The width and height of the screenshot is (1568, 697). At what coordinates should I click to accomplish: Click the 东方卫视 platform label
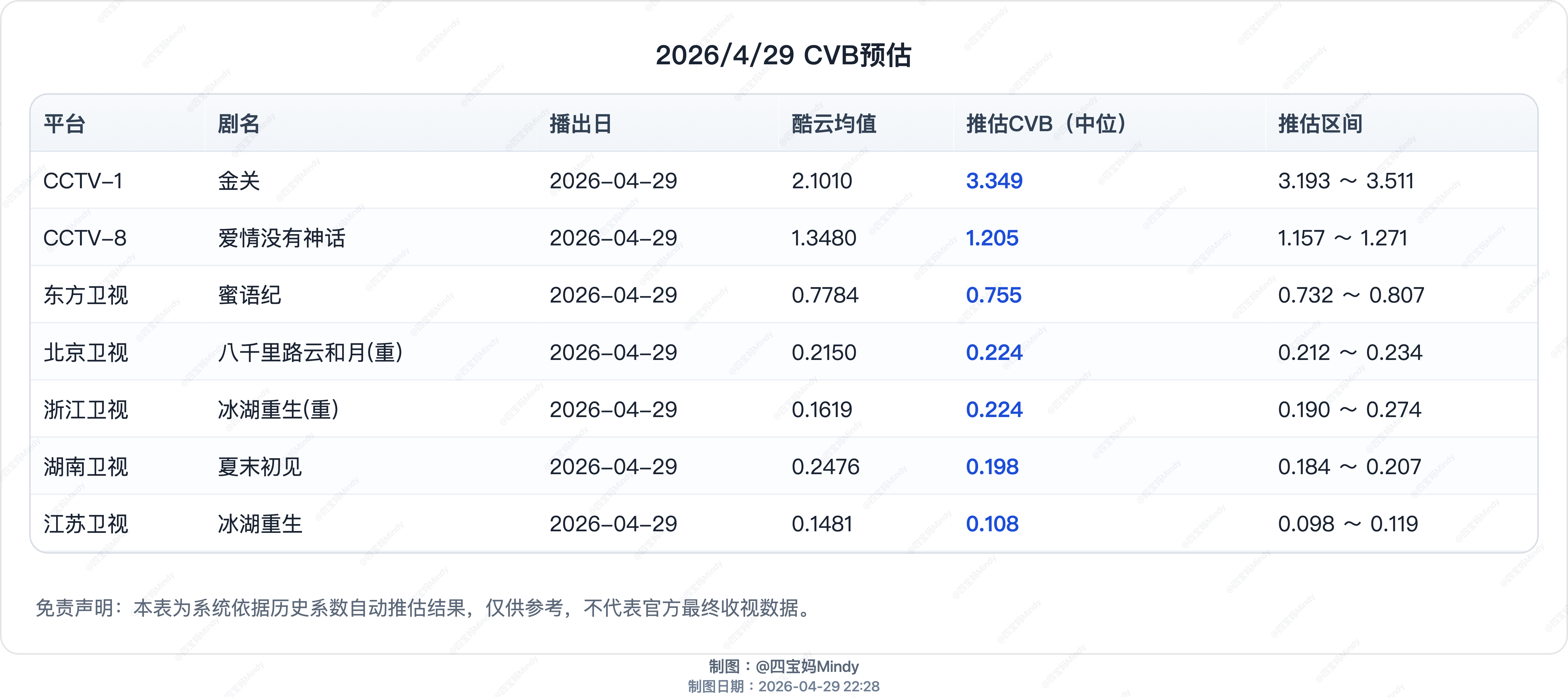tap(85, 296)
